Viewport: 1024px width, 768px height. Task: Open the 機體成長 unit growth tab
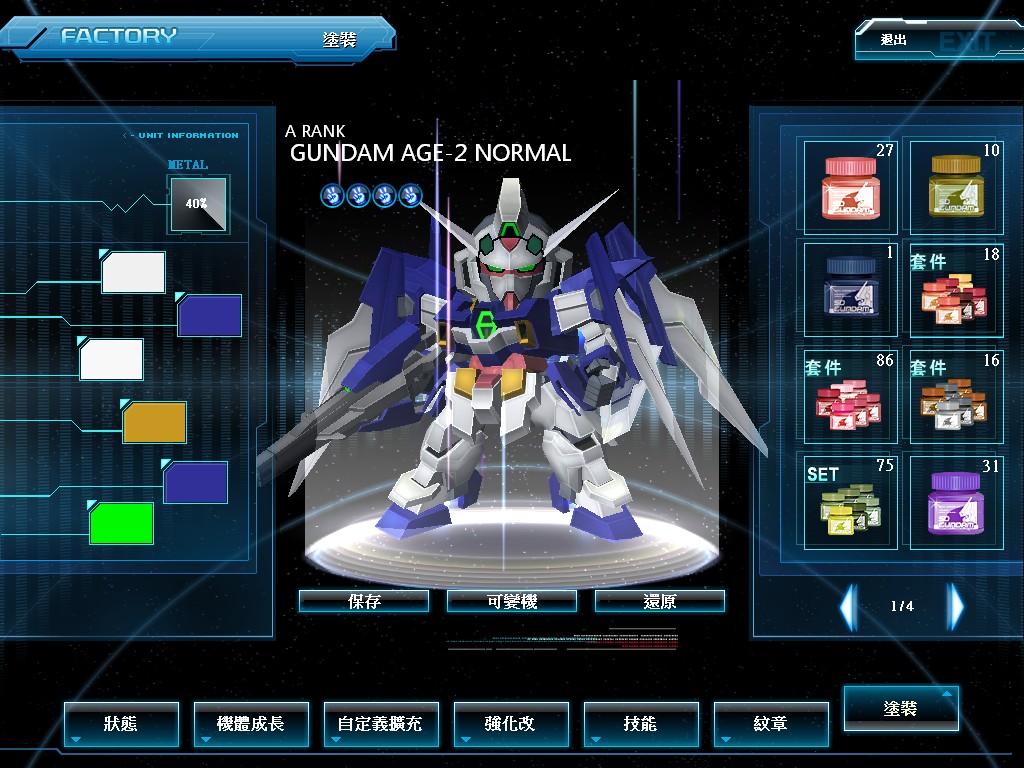pyautogui.click(x=251, y=724)
